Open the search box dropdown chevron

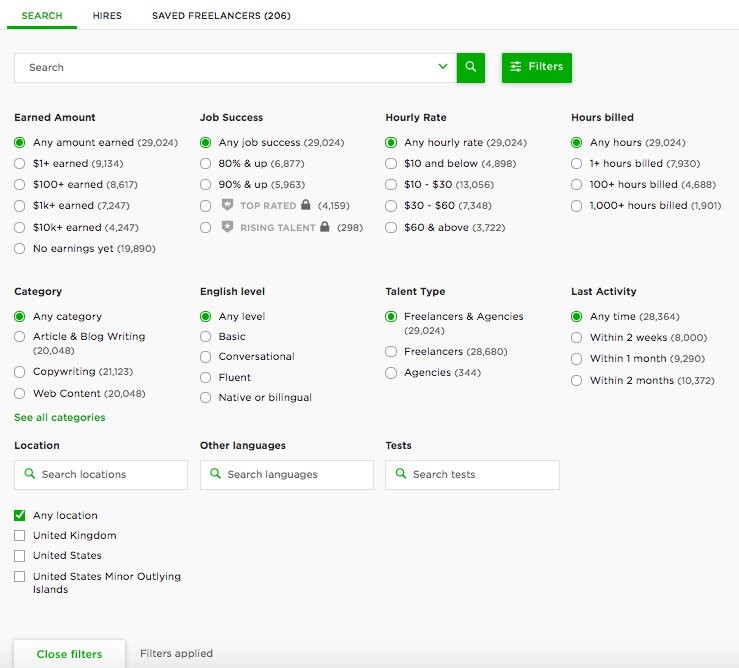click(x=443, y=66)
